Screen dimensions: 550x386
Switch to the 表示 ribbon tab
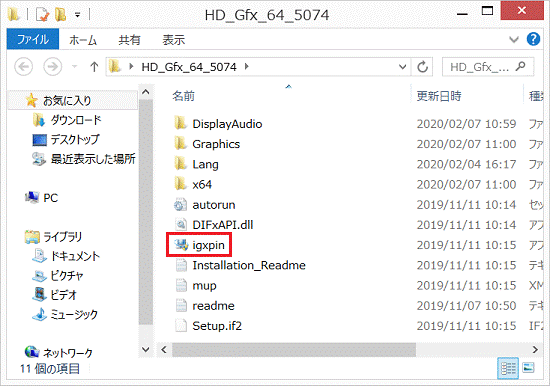174,40
